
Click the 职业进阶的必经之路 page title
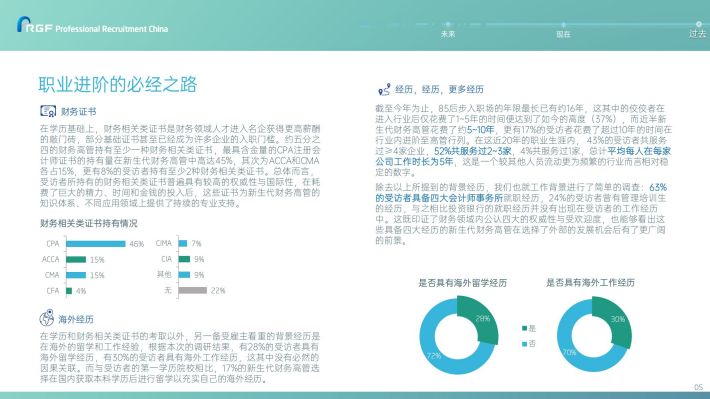(x=118, y=85)
